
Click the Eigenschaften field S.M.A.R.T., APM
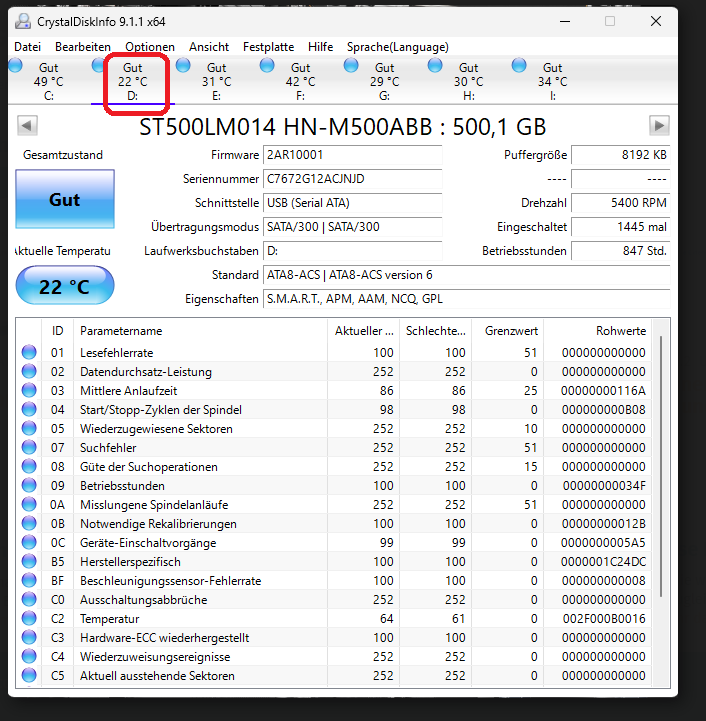tap(466, 299)
